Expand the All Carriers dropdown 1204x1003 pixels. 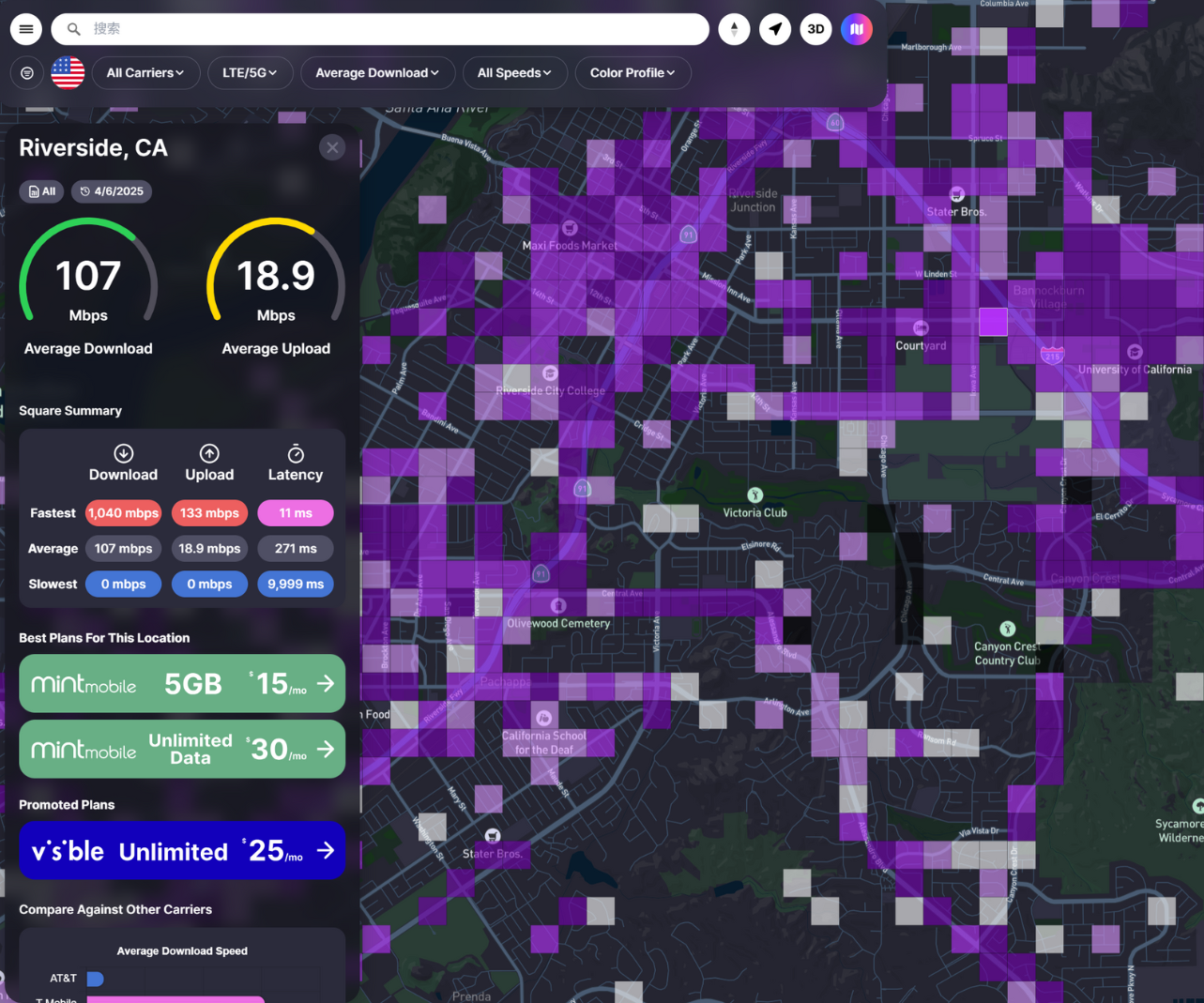pos(145,73)
